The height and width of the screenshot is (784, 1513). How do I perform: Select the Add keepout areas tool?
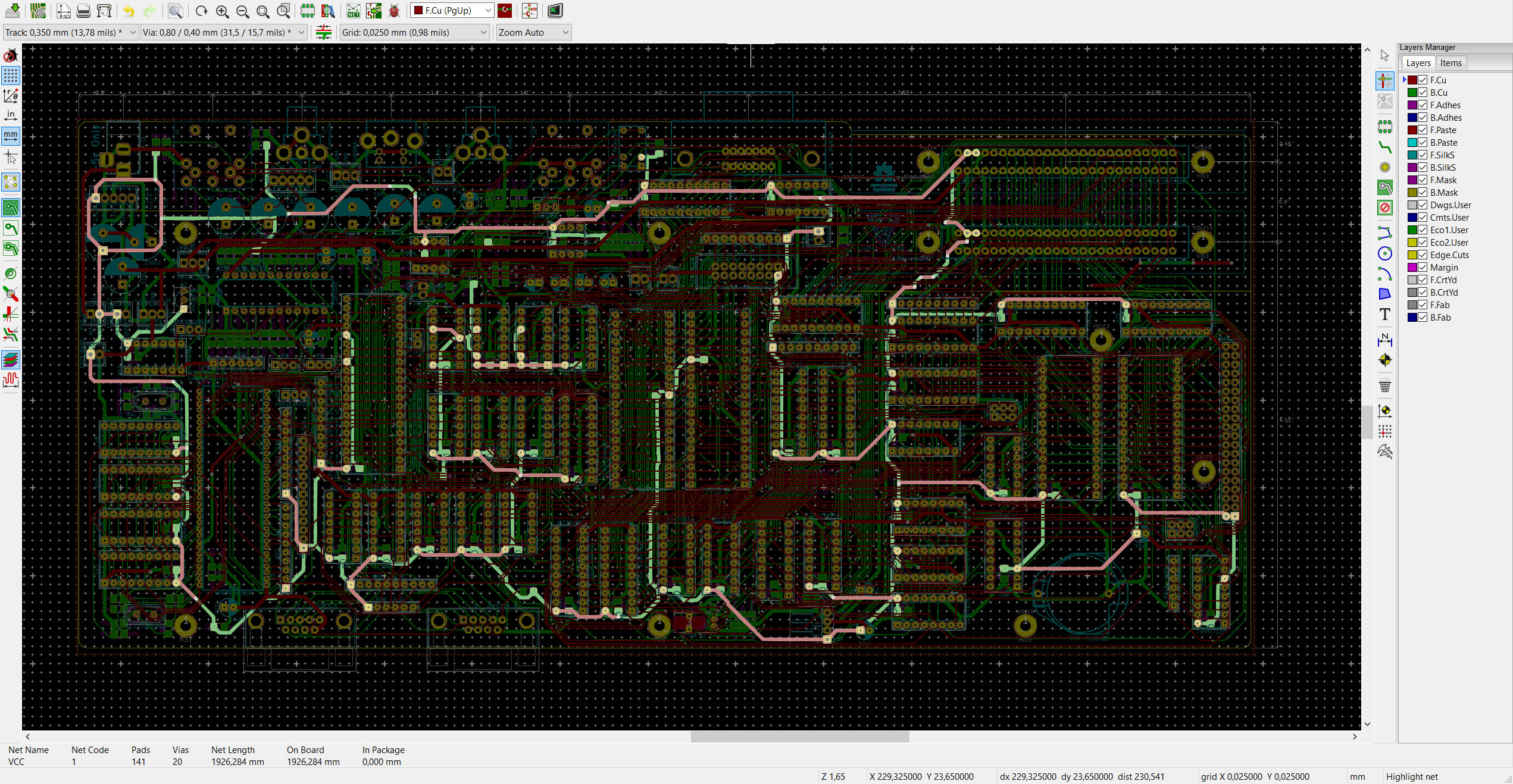1385,208
